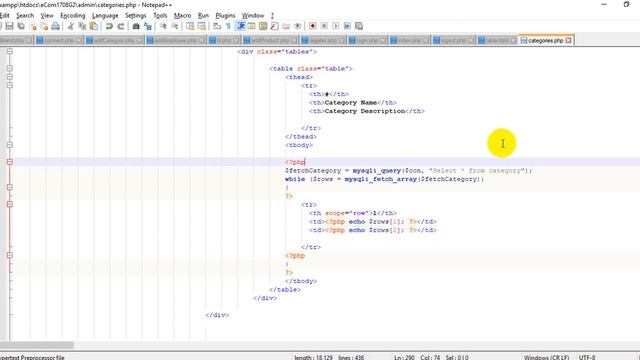
Task: Open the Settings menu
Action: click(x=136, y=16)
